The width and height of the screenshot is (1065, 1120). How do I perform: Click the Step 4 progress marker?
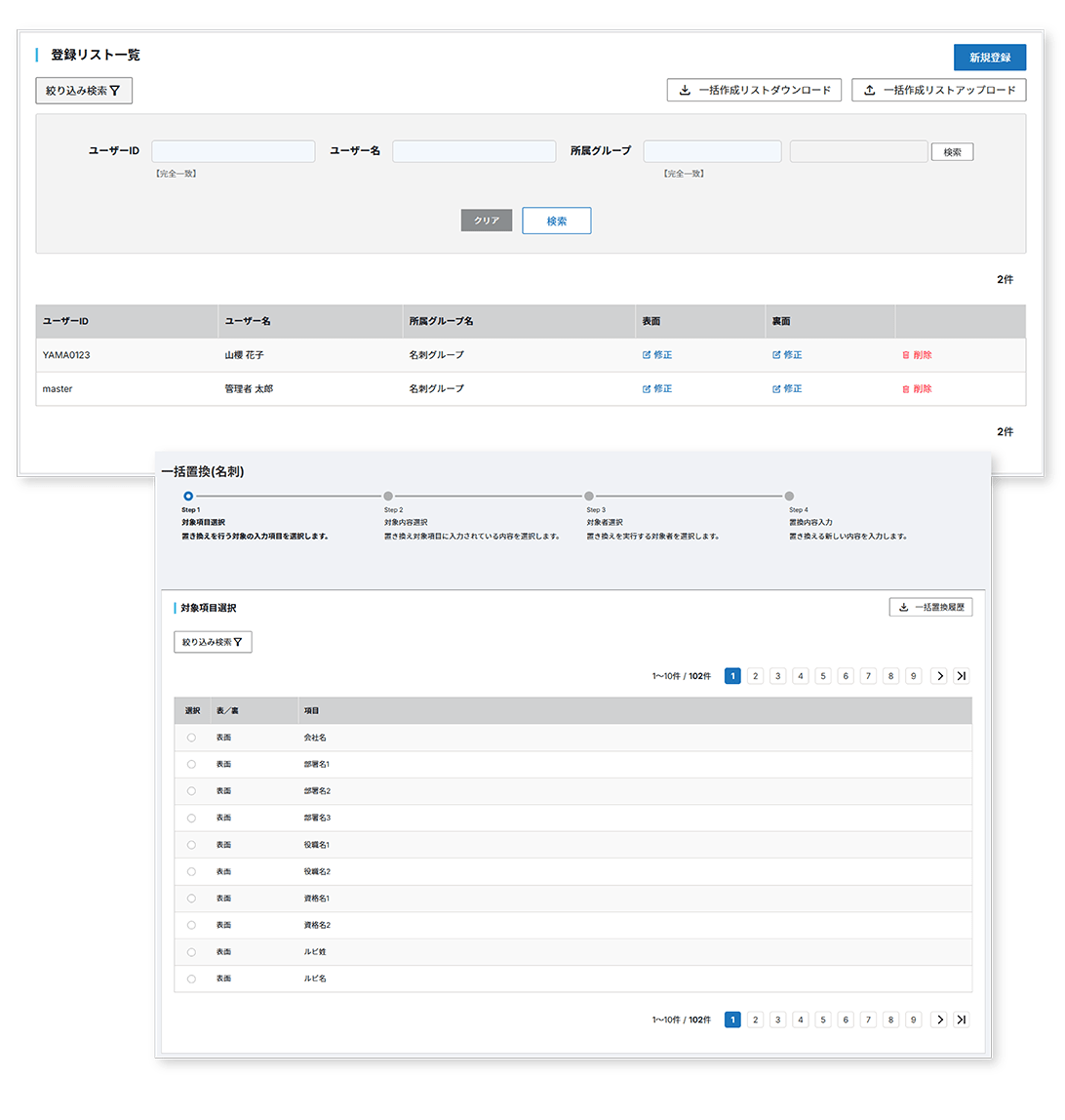789,497
